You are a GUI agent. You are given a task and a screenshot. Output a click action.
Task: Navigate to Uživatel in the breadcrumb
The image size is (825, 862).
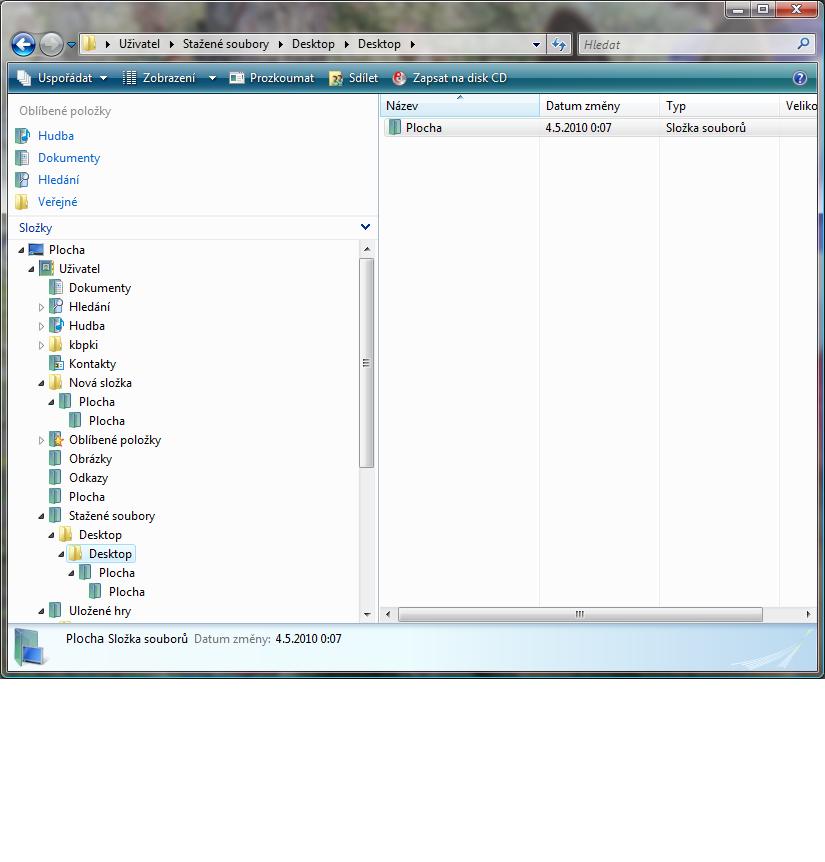[139, 44]
